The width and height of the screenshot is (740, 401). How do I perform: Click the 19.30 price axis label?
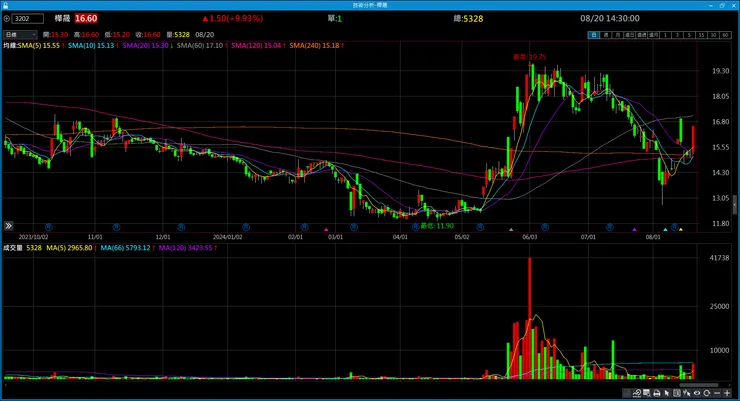tap(720, 71)
